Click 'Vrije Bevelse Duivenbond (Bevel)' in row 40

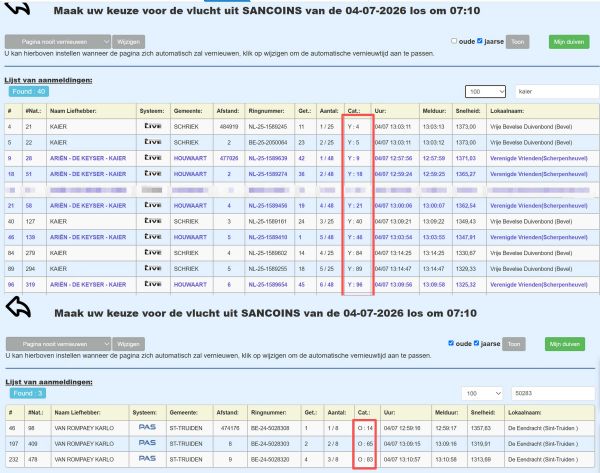point(531,221)
